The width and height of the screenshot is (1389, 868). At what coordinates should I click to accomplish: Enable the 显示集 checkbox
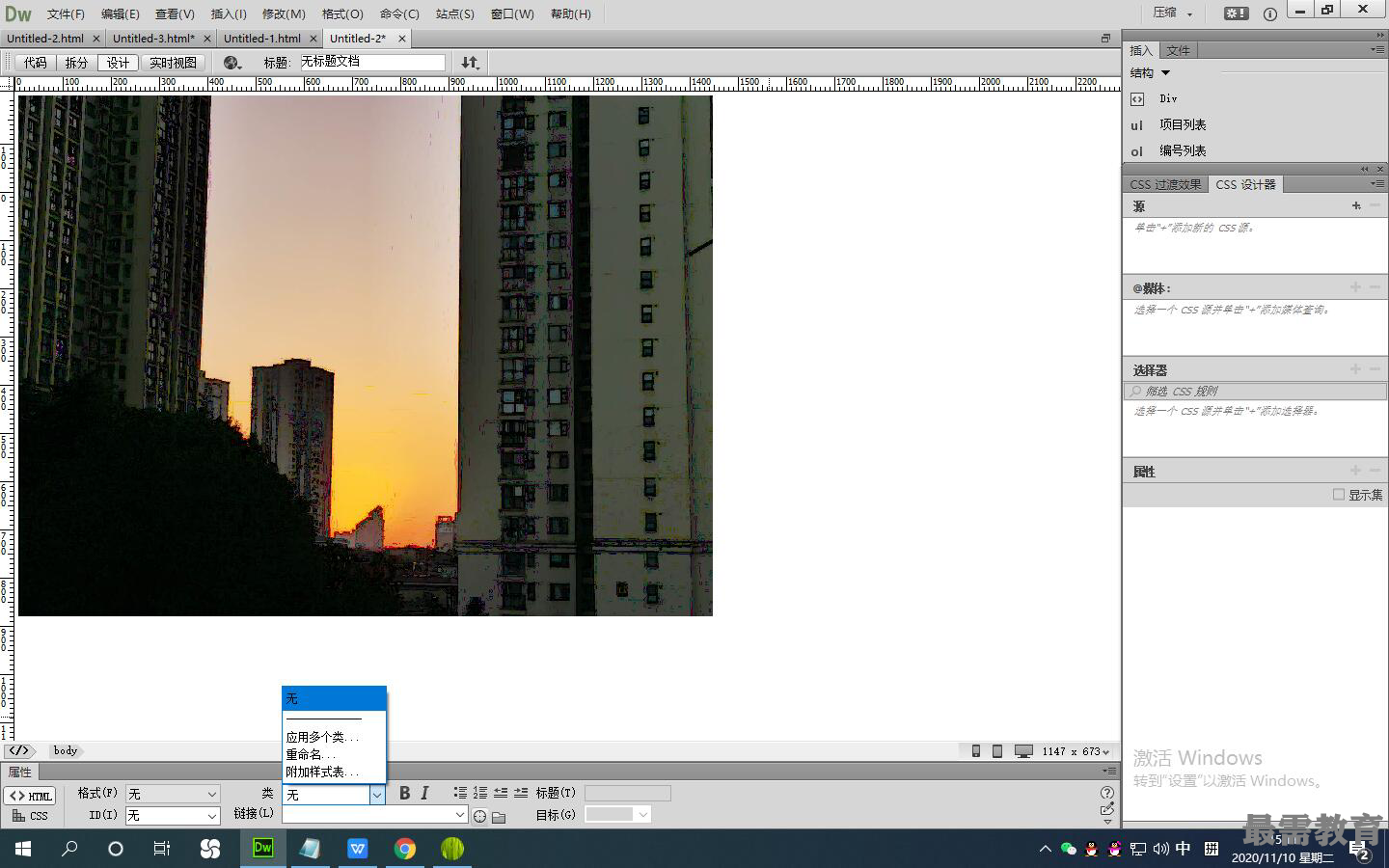click(x=1338, y=494)
